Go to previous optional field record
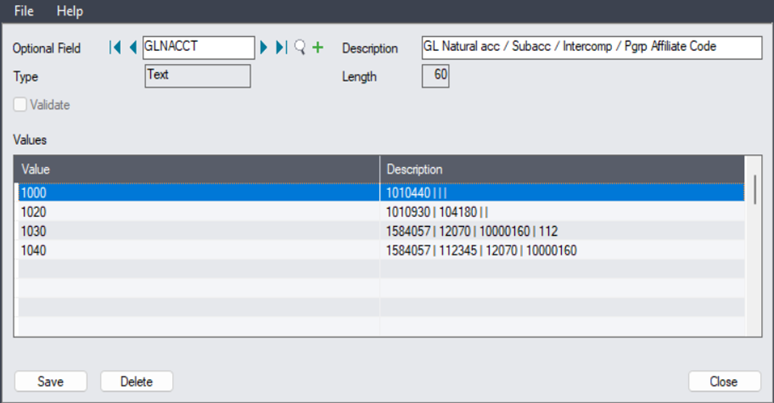This screenshot has height=403, width=774. pos(132,48)
